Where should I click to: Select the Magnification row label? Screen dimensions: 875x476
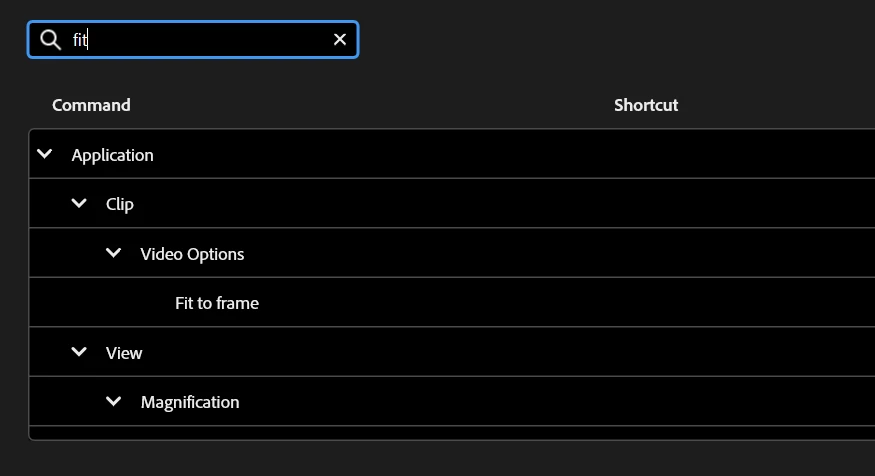[x=190, y=402]
